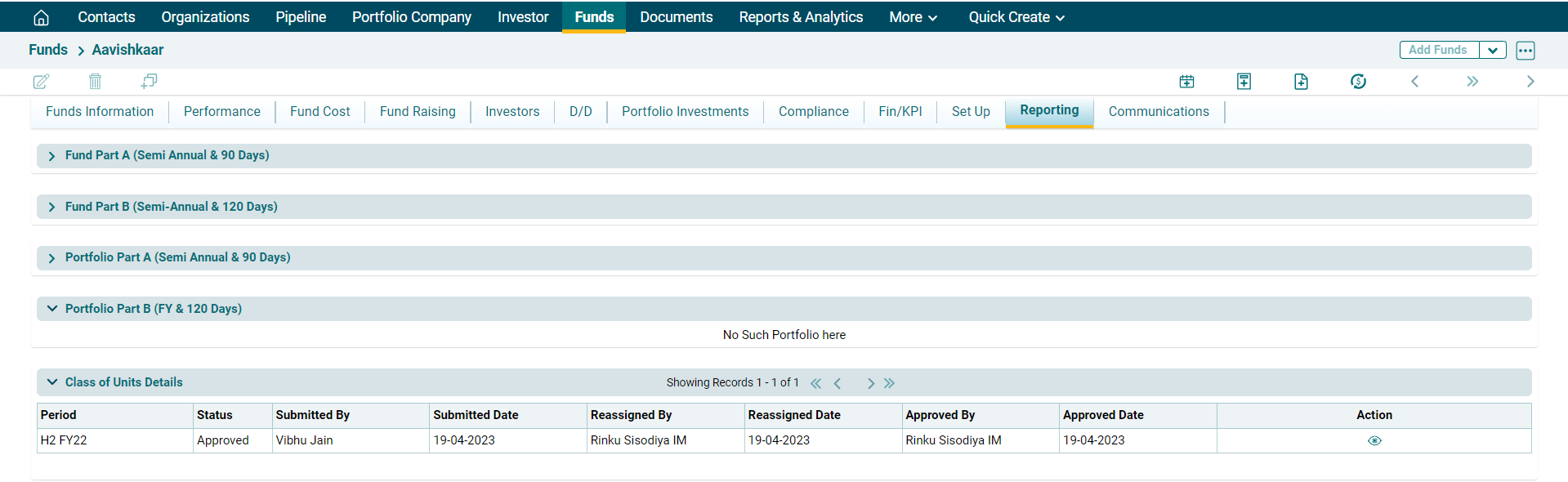The image size is (1568, 482).
Task: Click the double-arrow skip forward record icon
Action: tap(1472, 81)
